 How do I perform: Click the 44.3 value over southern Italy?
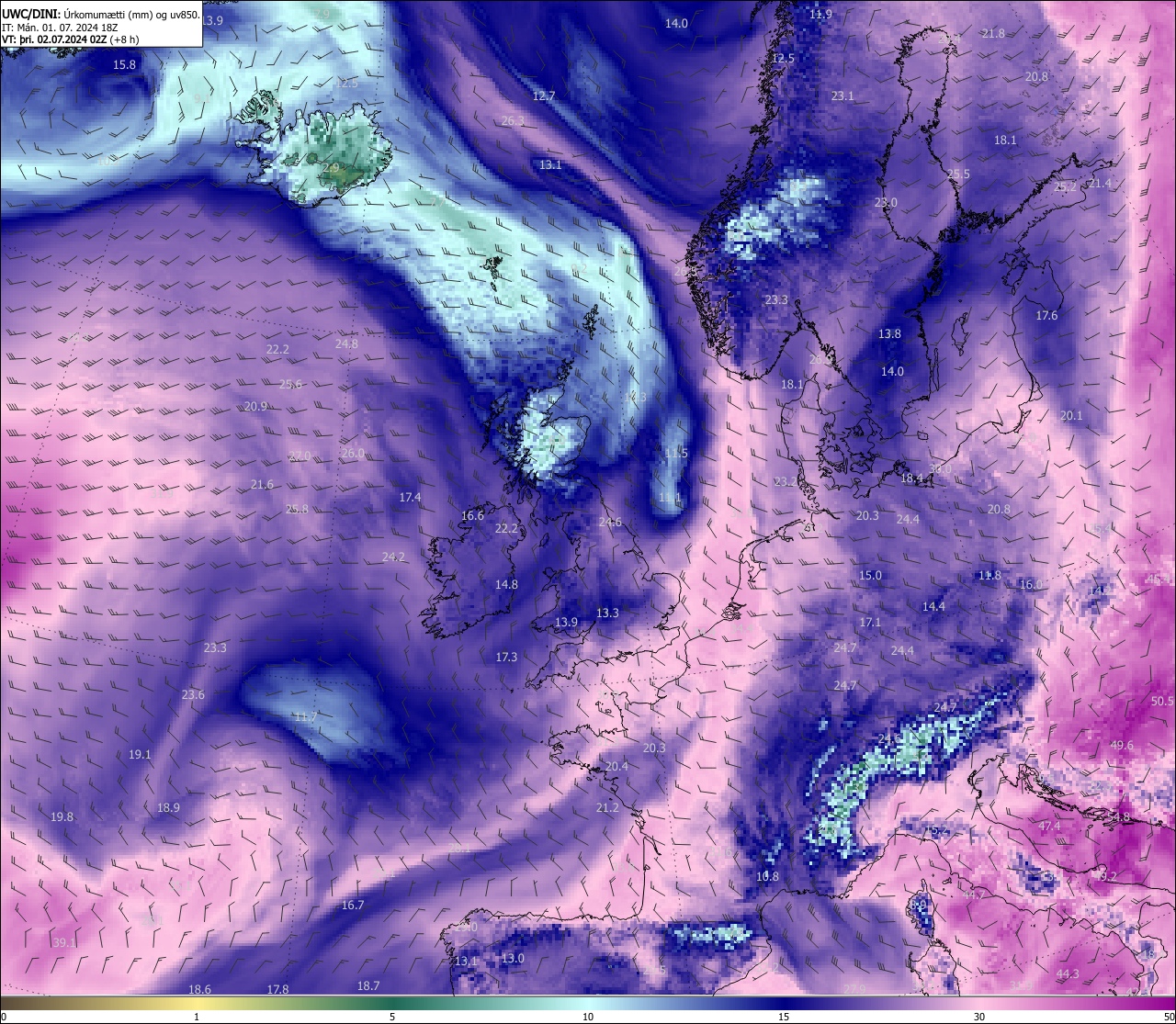click(x=1068, y=974)
